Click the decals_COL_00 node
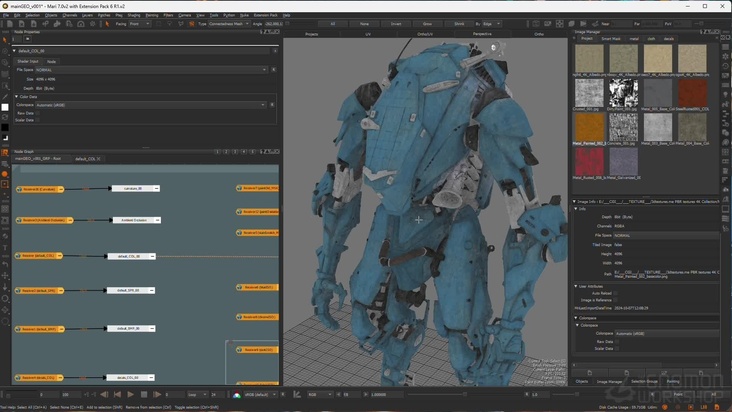 pos(130,377)
